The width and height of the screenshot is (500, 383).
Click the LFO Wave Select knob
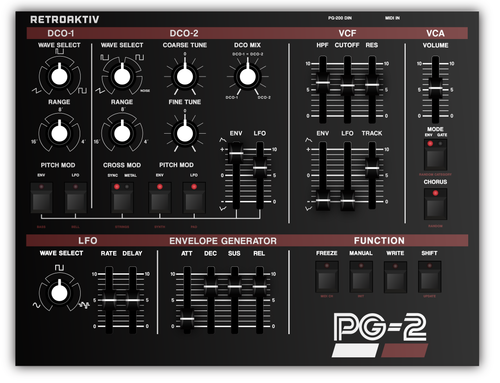point(59,292)
